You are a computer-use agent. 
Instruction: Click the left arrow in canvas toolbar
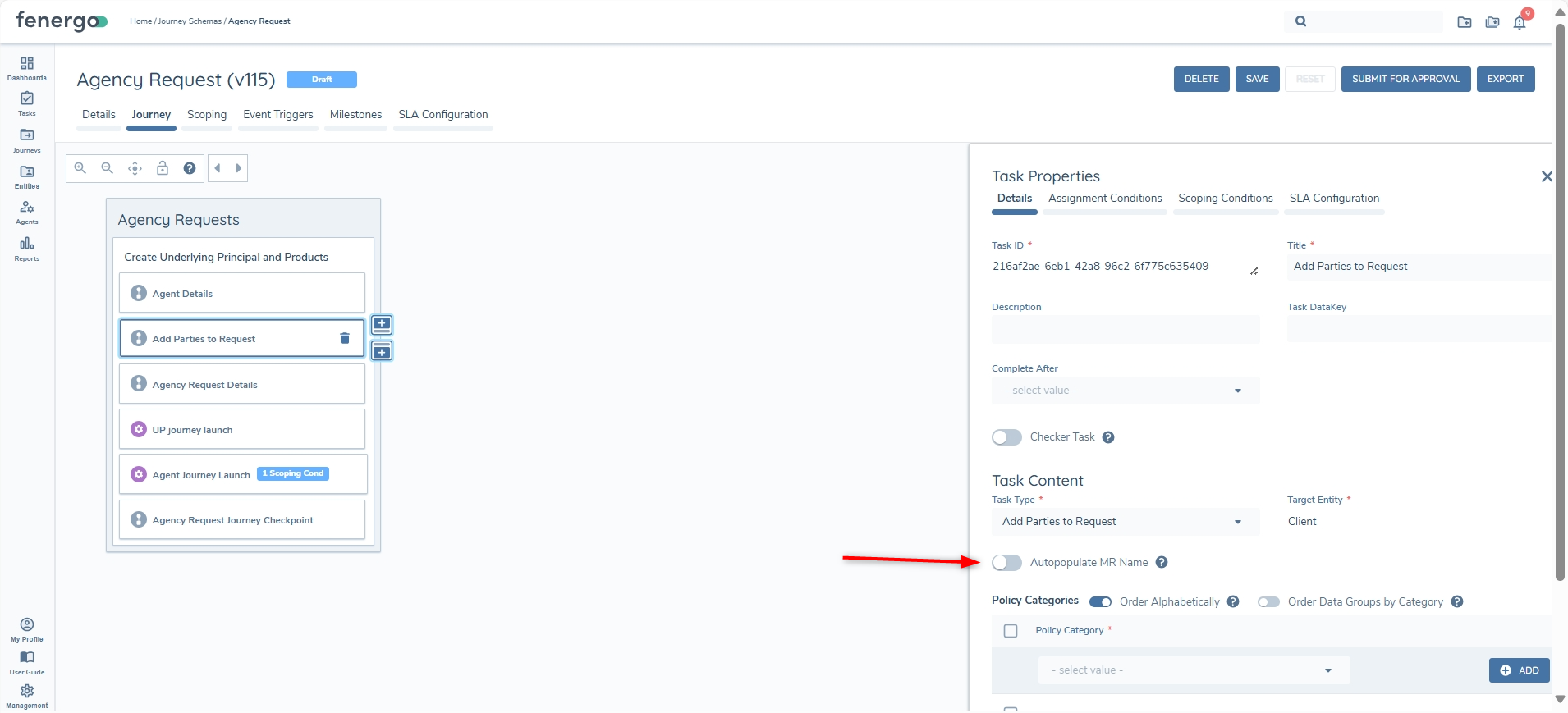(x=218, y=168)
